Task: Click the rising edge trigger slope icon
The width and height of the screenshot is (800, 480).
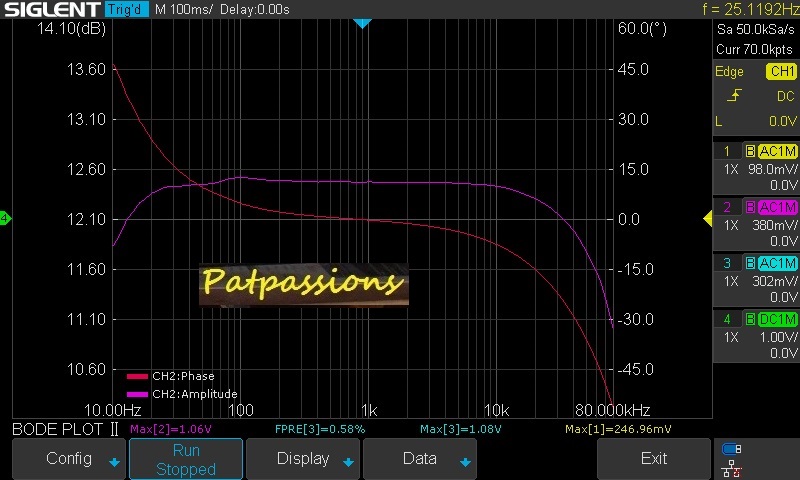Action: [735, 96]
